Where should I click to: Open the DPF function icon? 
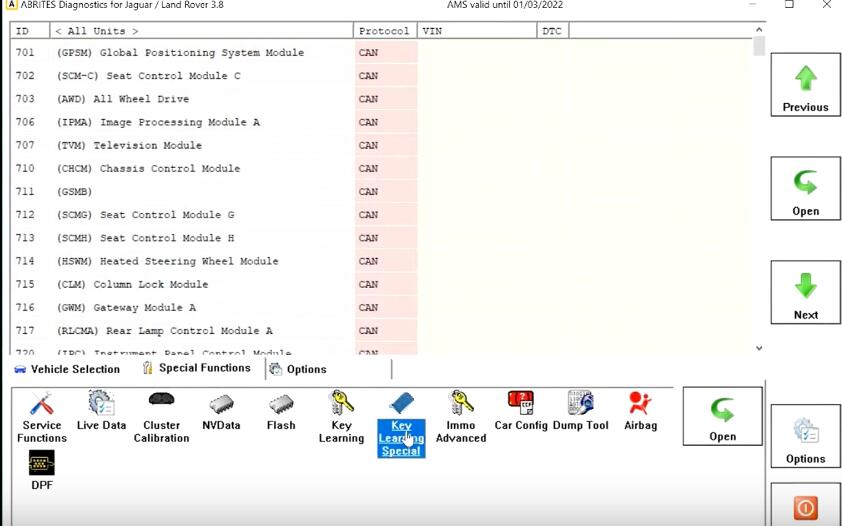(x=42, y=471)
